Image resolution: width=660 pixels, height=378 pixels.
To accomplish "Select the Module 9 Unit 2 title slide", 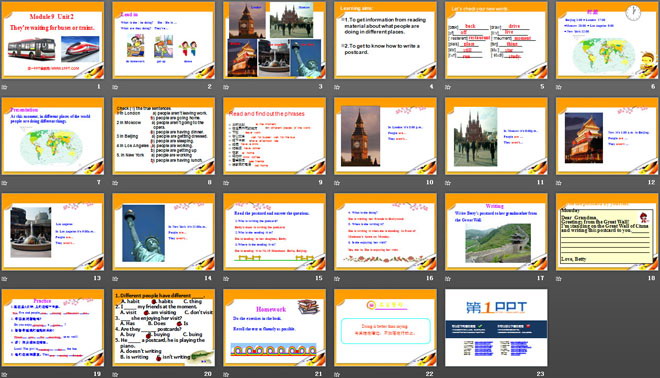I will [x=53, y=40].
